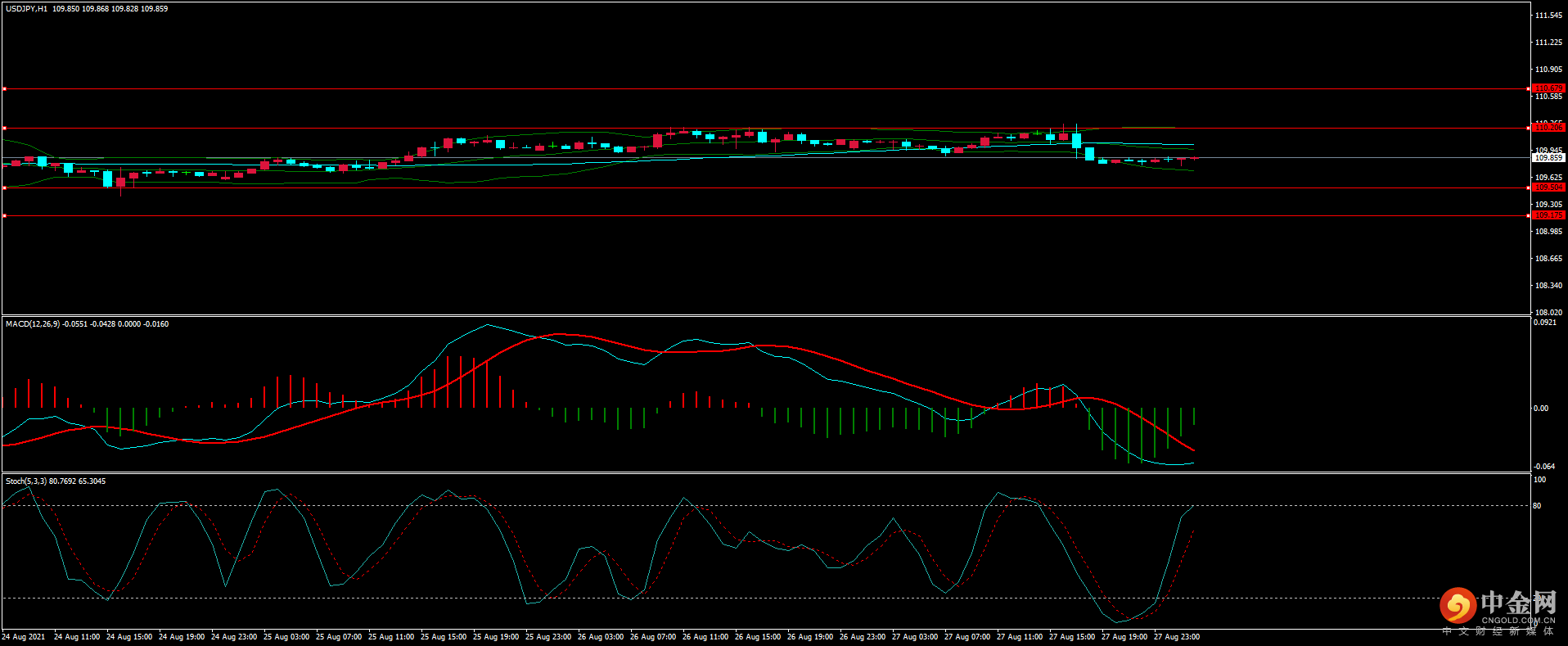Image resolution: width=1568 pixels, height=646 pixels.
Task: Click the 中金网 logo icon in the watermark
Action: click(1458, 606)
